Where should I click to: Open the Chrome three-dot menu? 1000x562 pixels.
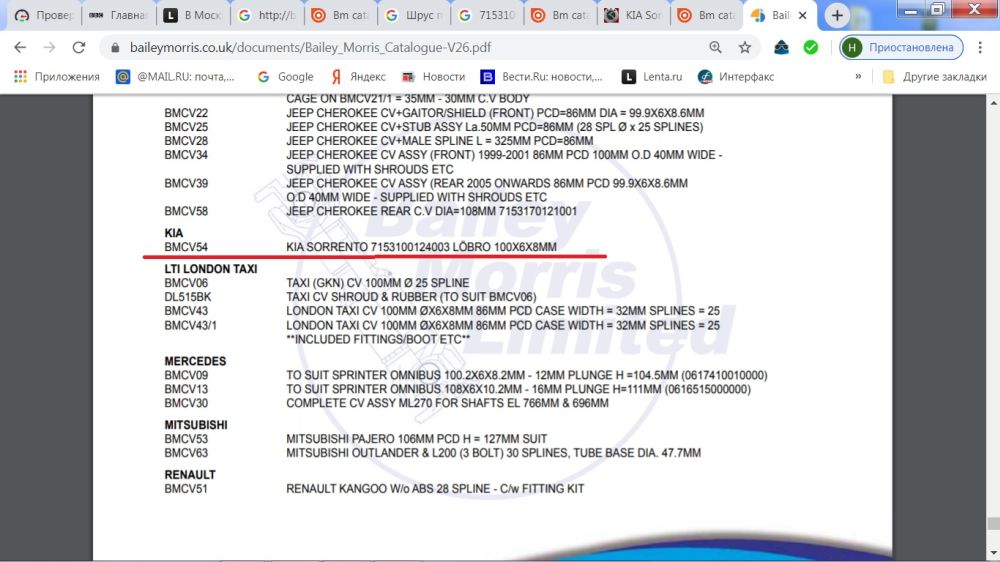pyautogui.click(x=981, y=47)
